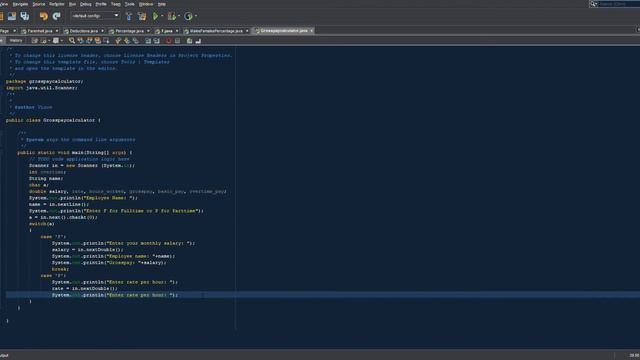Toggle Bookmark on current line
This screenshot has height=360, width=640.
[136, 40]
